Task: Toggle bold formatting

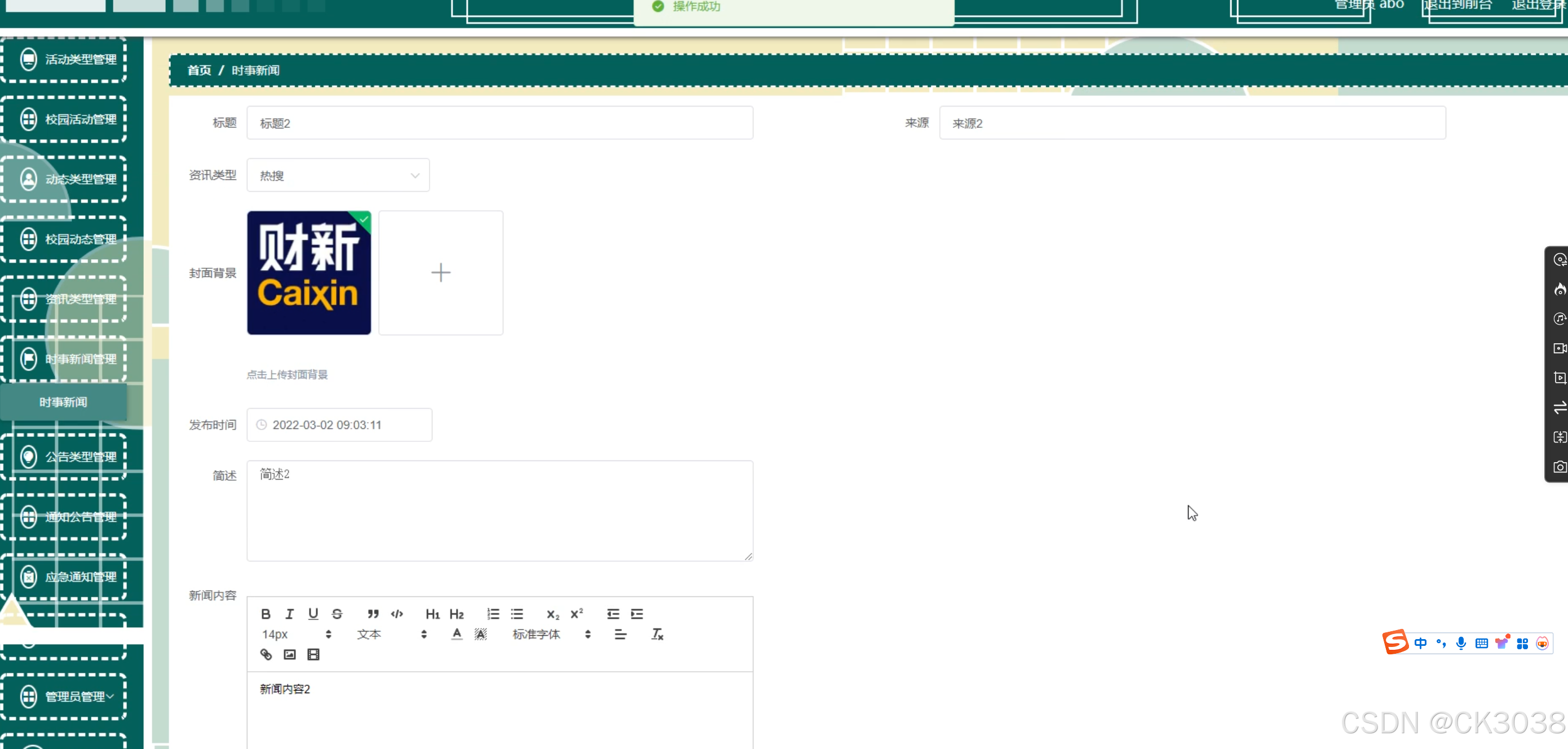Action: (x=266, y=613)
